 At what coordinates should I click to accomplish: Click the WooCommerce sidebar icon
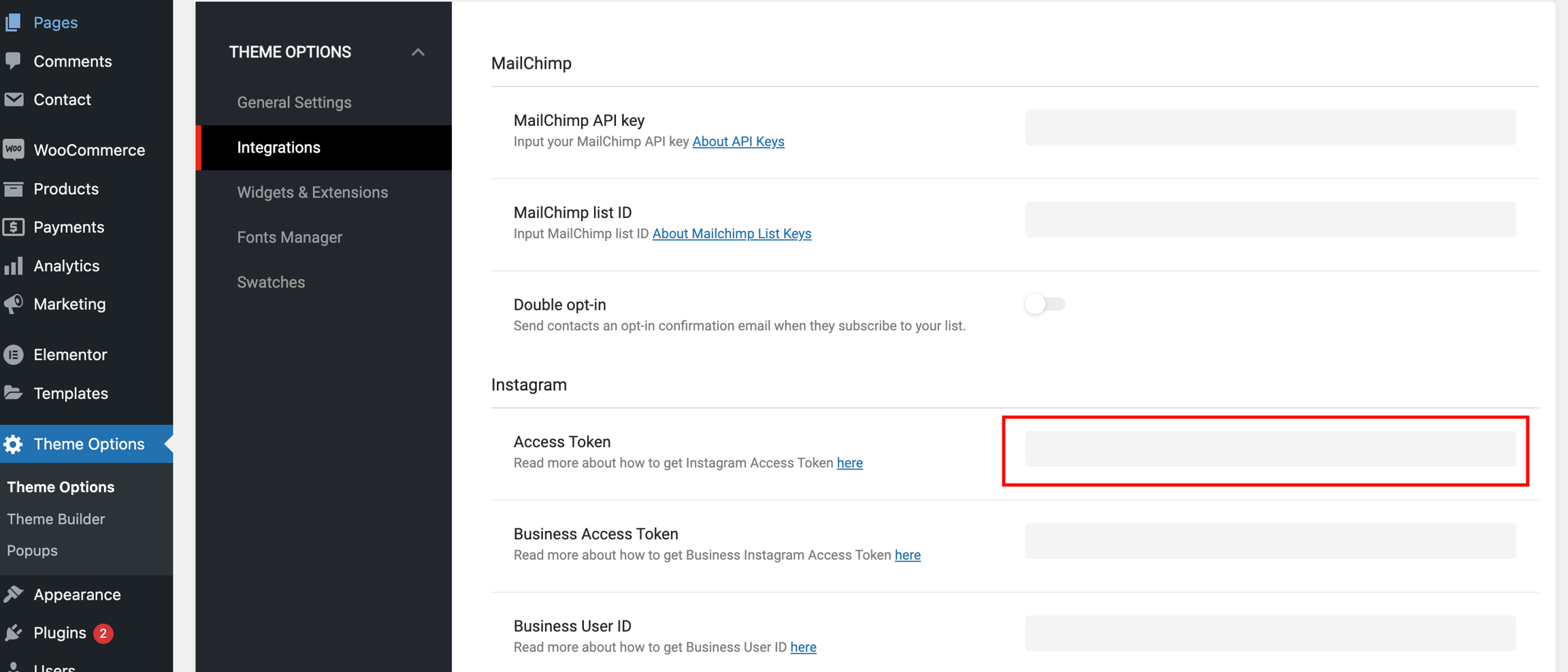click(14, 150)
